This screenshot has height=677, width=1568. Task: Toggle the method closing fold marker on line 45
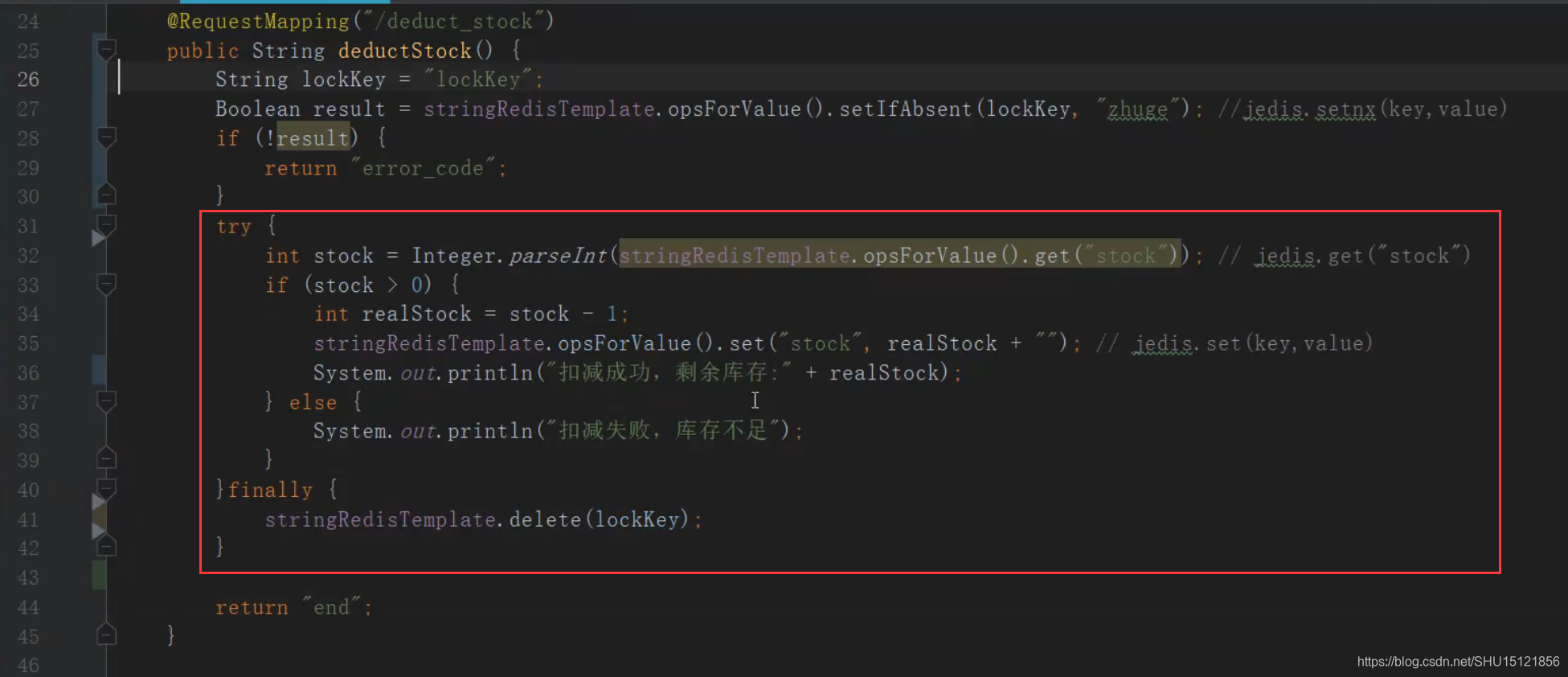106,635
